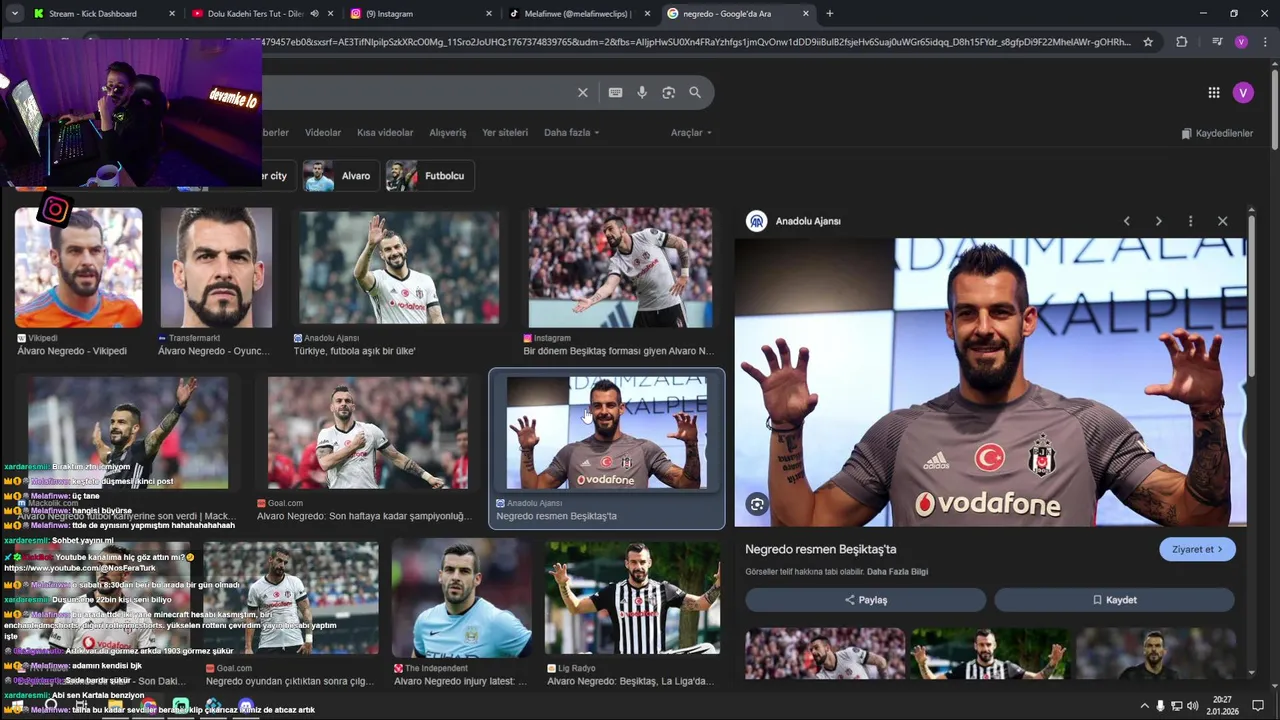Screen dimensions: 1280x720
Task: Open the large Negredo preview image
Action: tap(990, 382)
